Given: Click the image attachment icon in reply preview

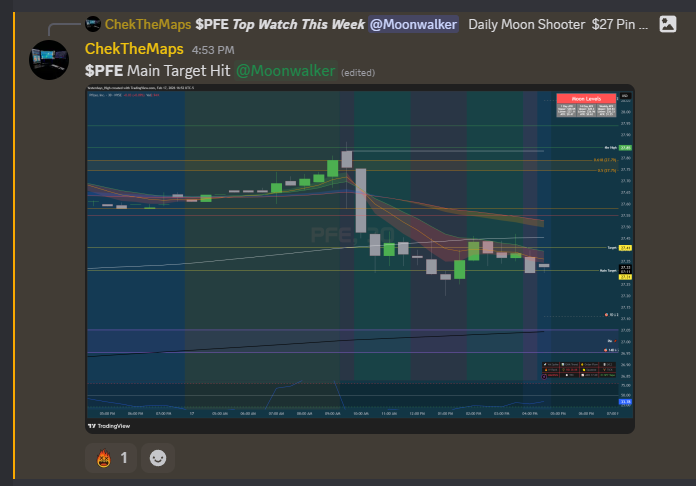Looking at the screenshot, I should click(668, 24).
